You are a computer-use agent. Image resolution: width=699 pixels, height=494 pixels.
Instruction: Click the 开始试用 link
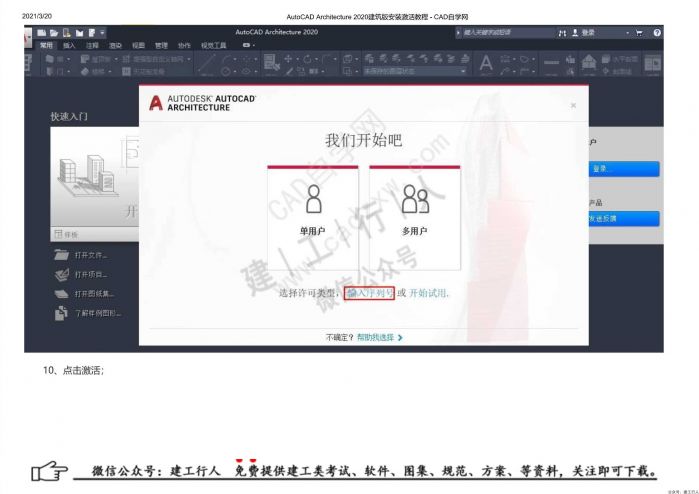tap(428, 293)
